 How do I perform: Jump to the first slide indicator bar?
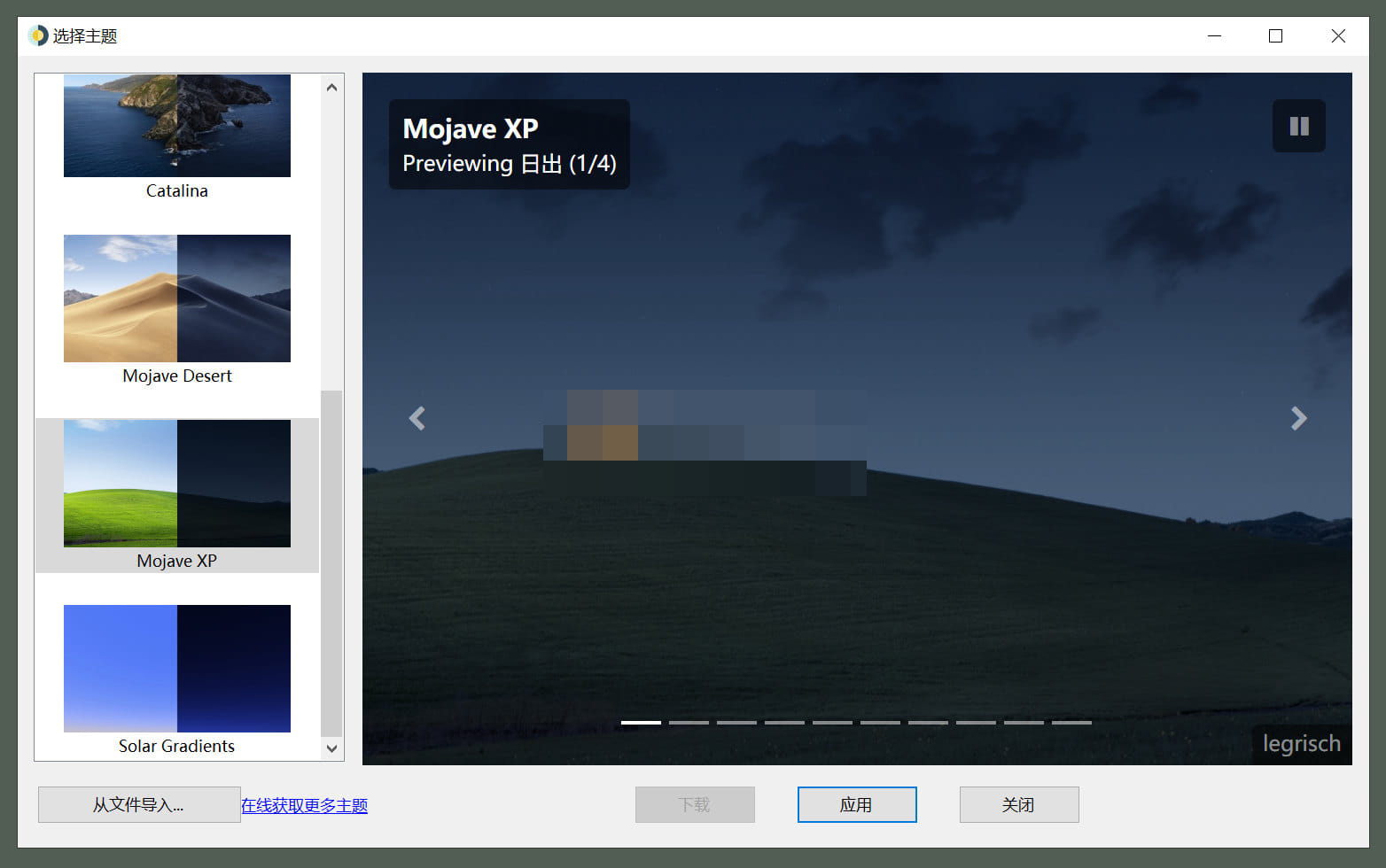(641, 723)
